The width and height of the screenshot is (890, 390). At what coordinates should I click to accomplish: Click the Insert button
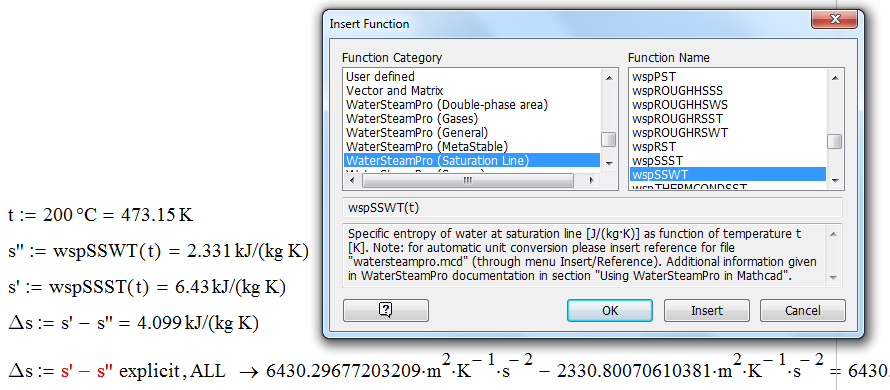click(x=707, y=311)
